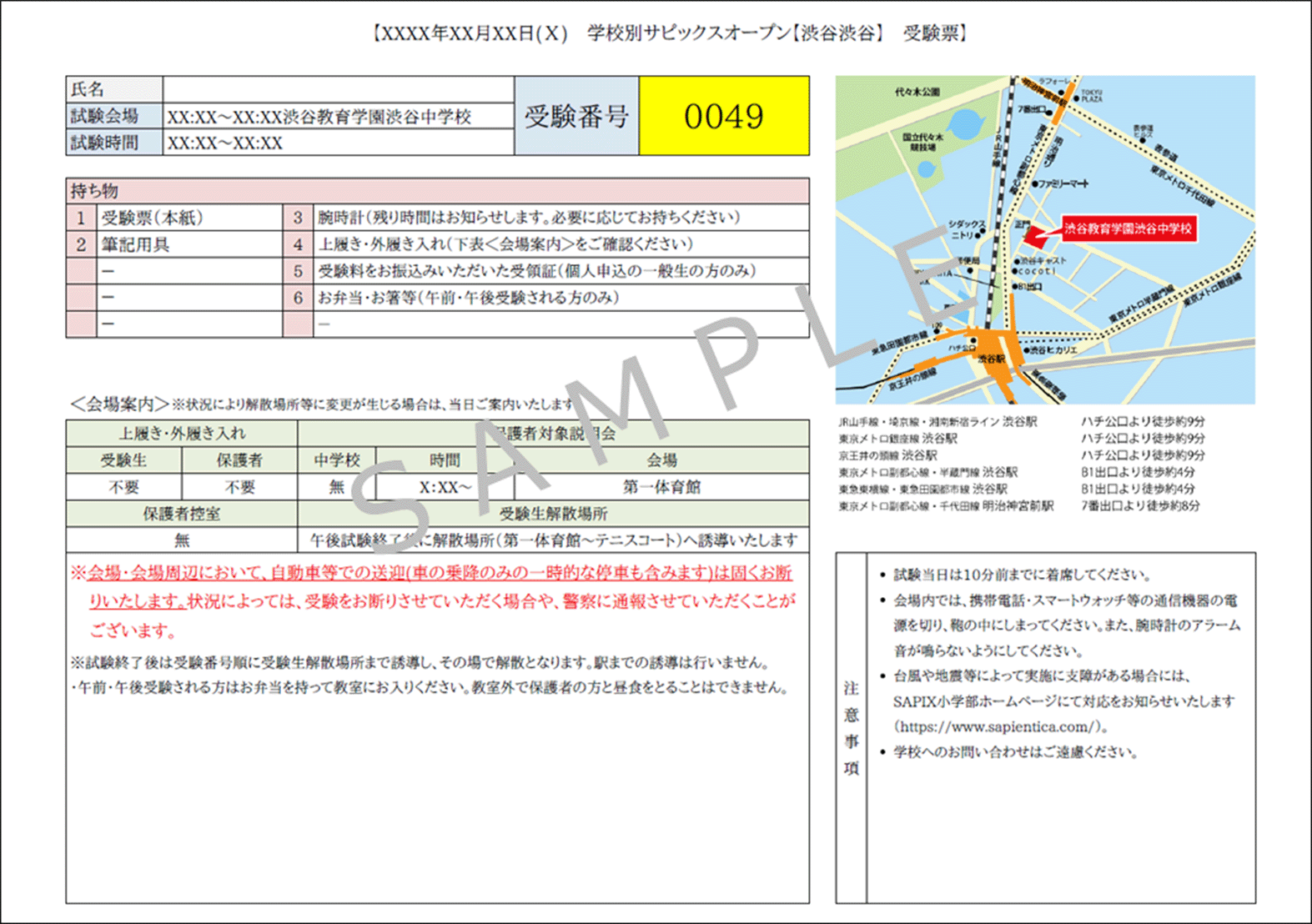Select the 中学校 column header
1312x924 pixels.
[337, 460]
